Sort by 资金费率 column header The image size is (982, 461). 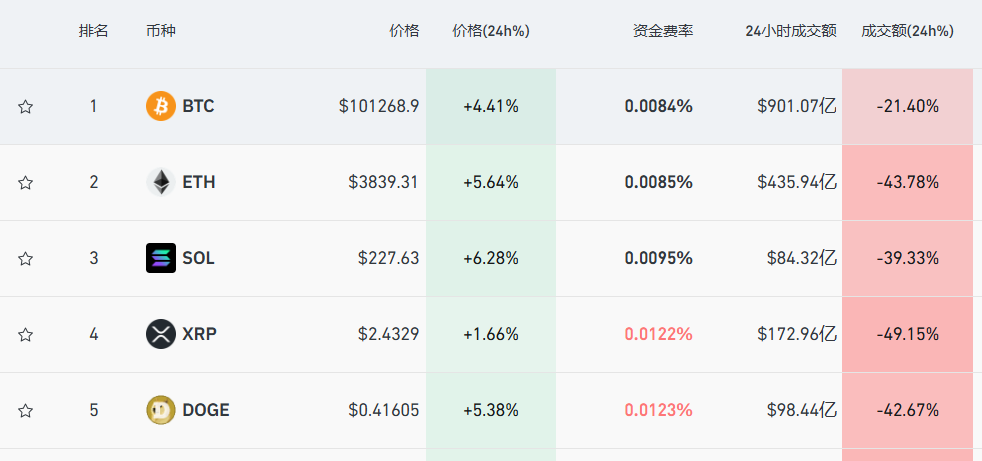pyautogui.click(x=662, y=31)
